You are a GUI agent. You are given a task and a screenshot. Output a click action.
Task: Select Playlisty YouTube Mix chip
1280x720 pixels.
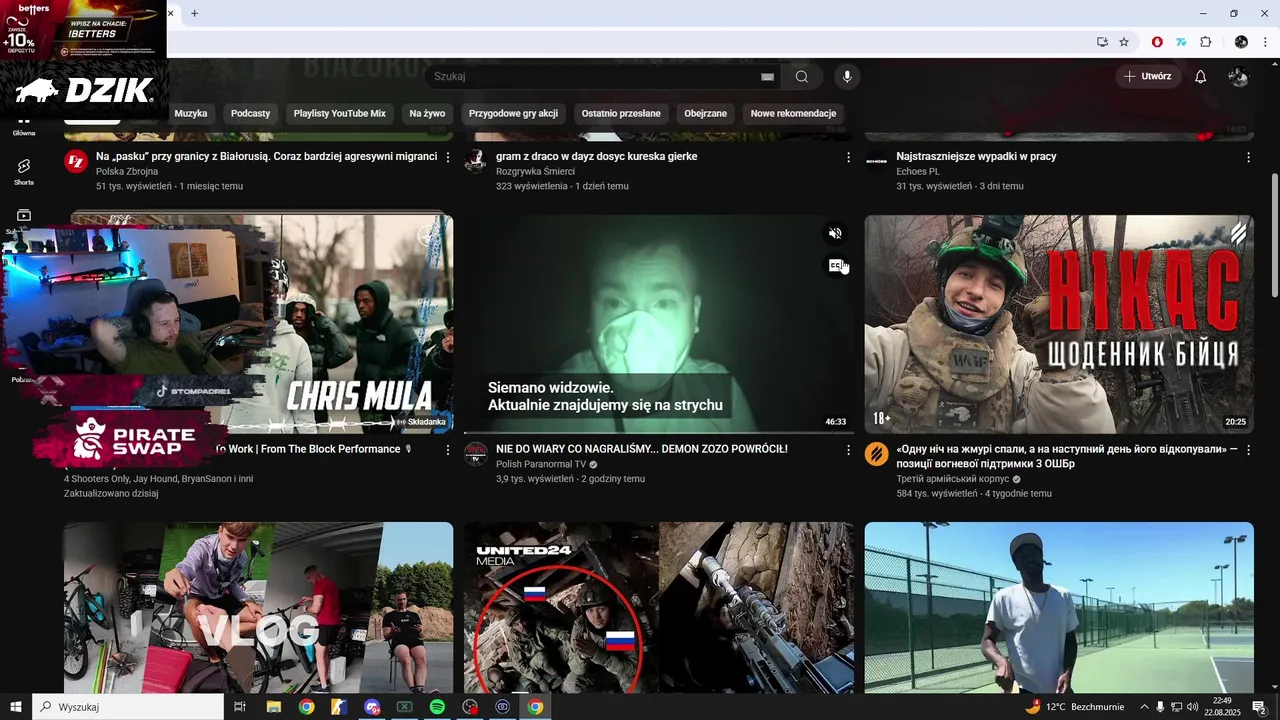340,113
